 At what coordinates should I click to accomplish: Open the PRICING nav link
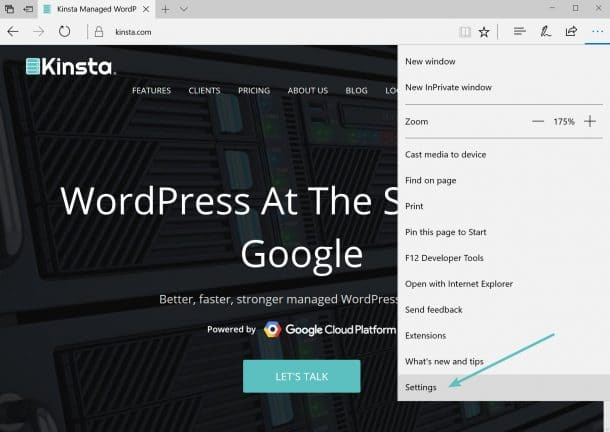pyautogui.click(x=254, y=91)
